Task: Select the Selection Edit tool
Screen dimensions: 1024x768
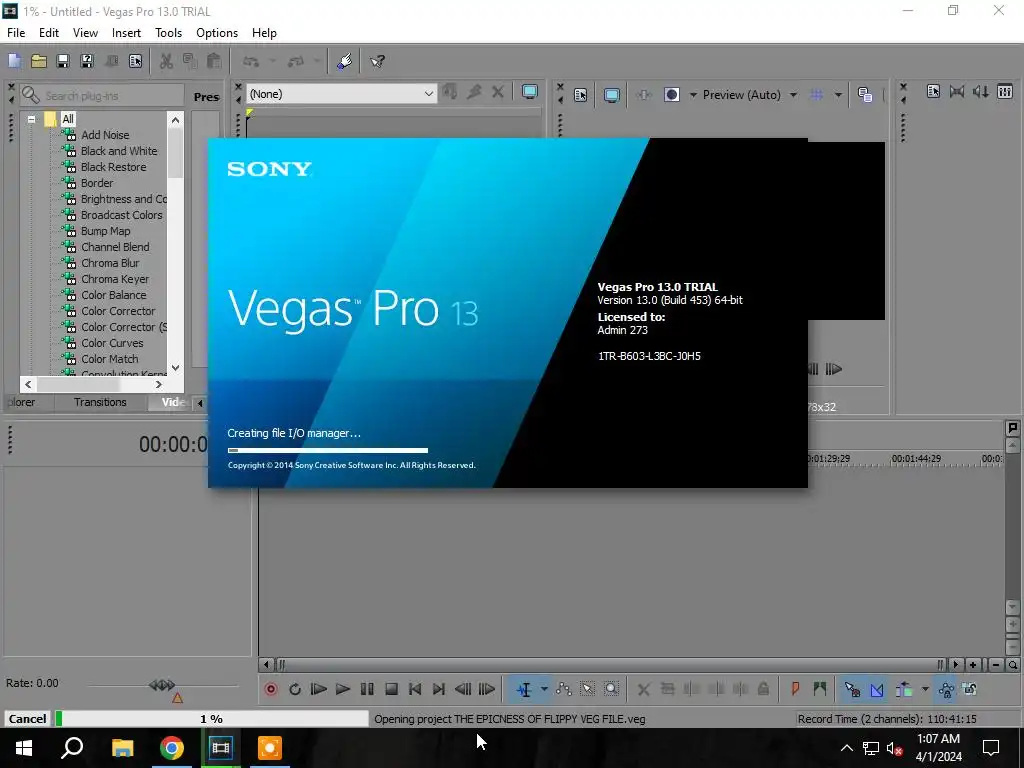Action: click(587, 689)
